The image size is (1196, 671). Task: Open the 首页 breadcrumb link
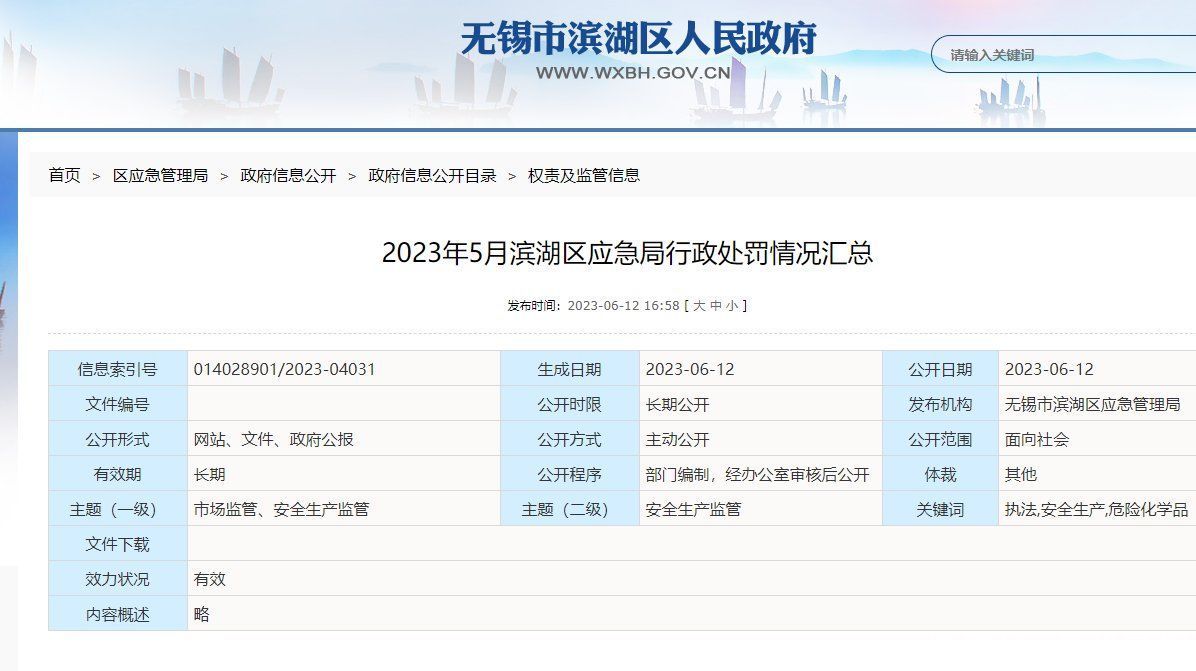64,175
